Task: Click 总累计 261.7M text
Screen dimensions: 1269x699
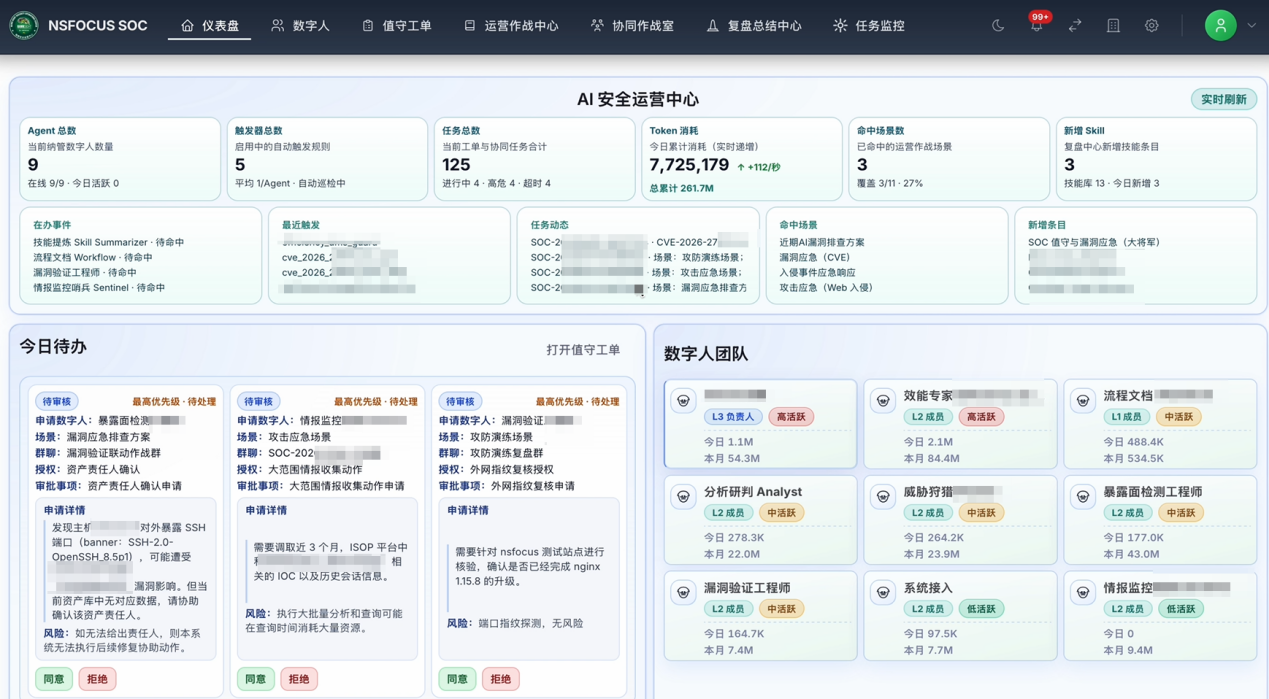Action: 681,188
